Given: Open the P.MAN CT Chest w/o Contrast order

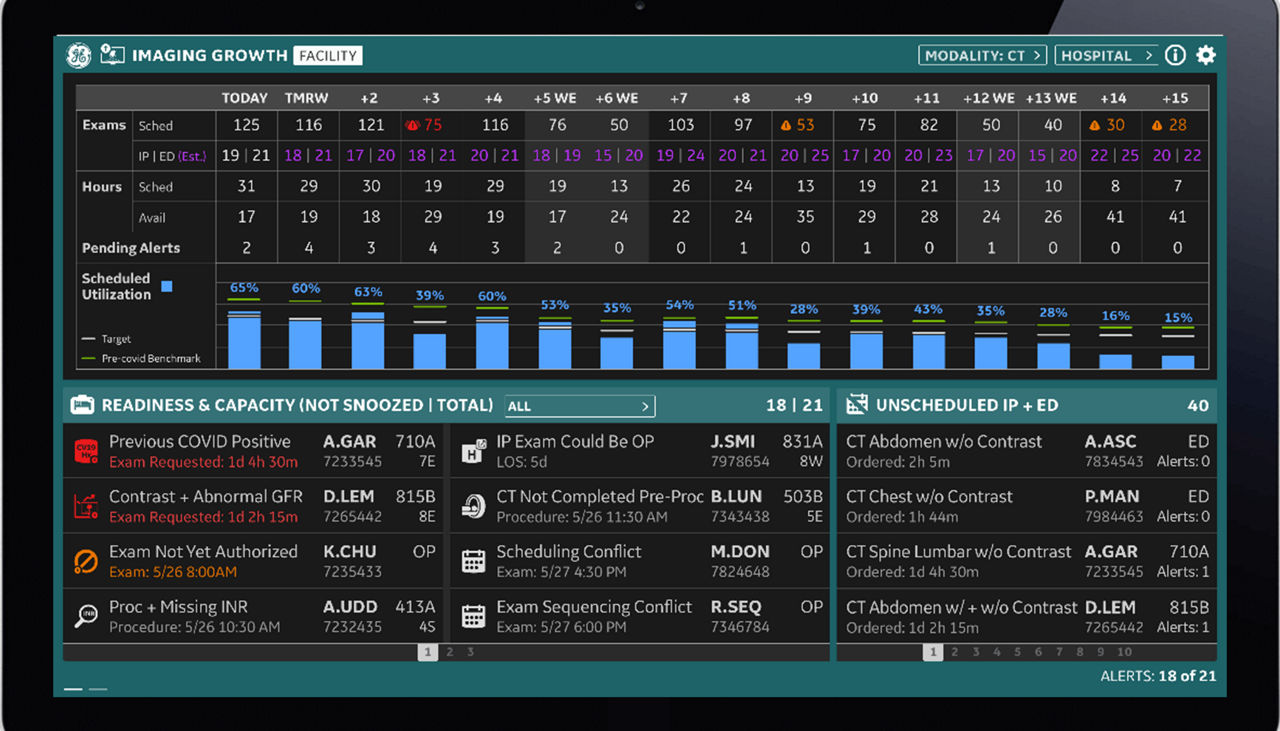Looking at the screenshot, I should [x=1027, y=506].
